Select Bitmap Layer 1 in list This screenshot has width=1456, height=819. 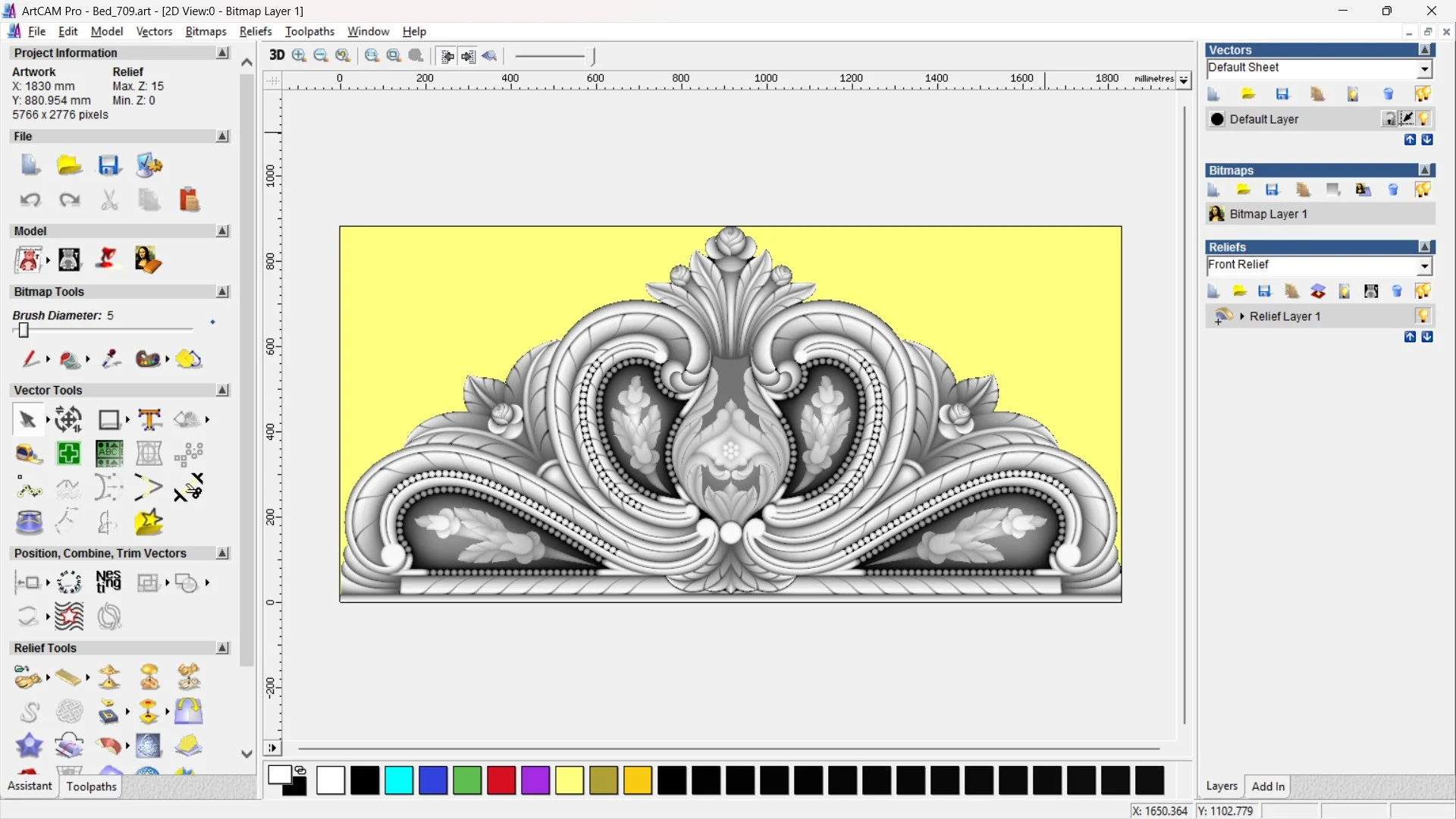point(1268,214)
